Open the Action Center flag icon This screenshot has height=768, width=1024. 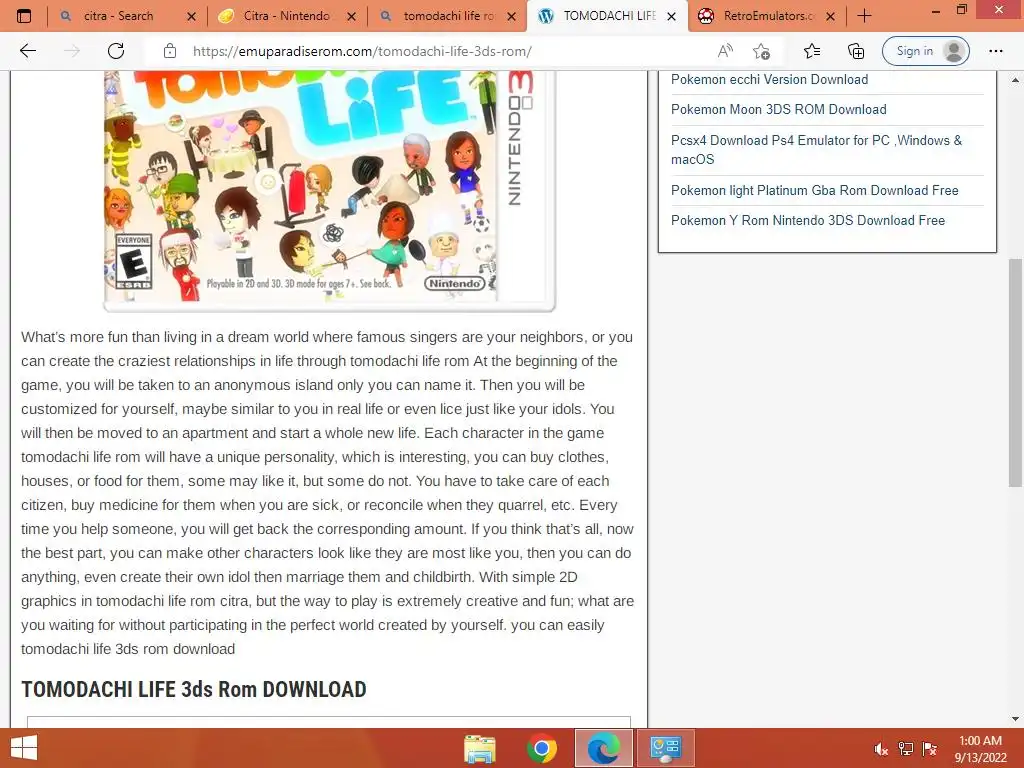tap(930, 749)
